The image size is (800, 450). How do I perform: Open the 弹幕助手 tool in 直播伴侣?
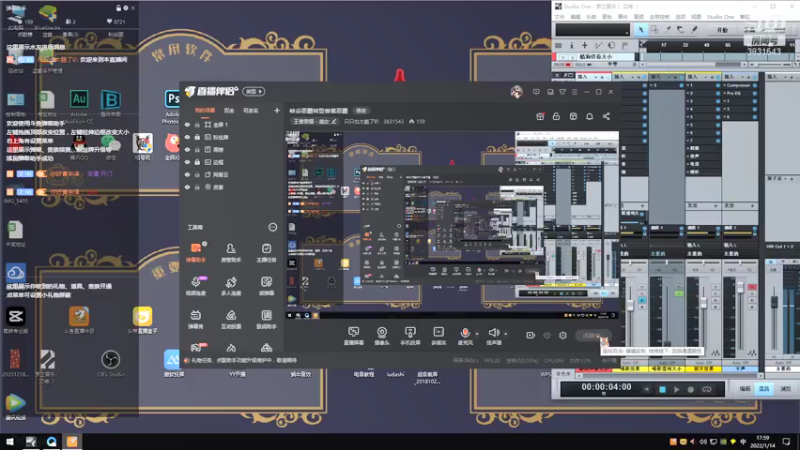tap(196, 252)
